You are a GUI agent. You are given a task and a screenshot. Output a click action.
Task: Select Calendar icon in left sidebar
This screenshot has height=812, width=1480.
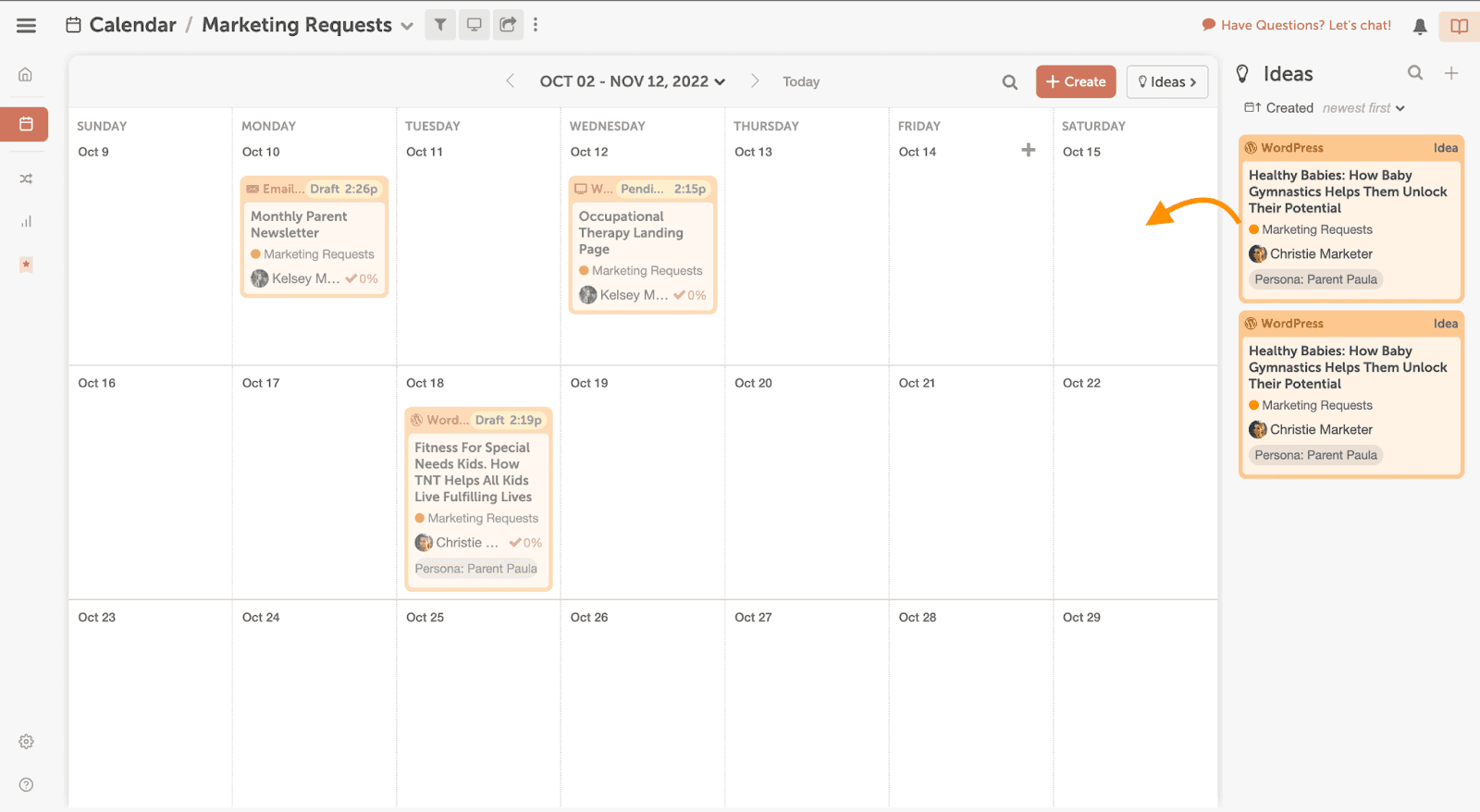pyautogui.click(x=26, y=124)
